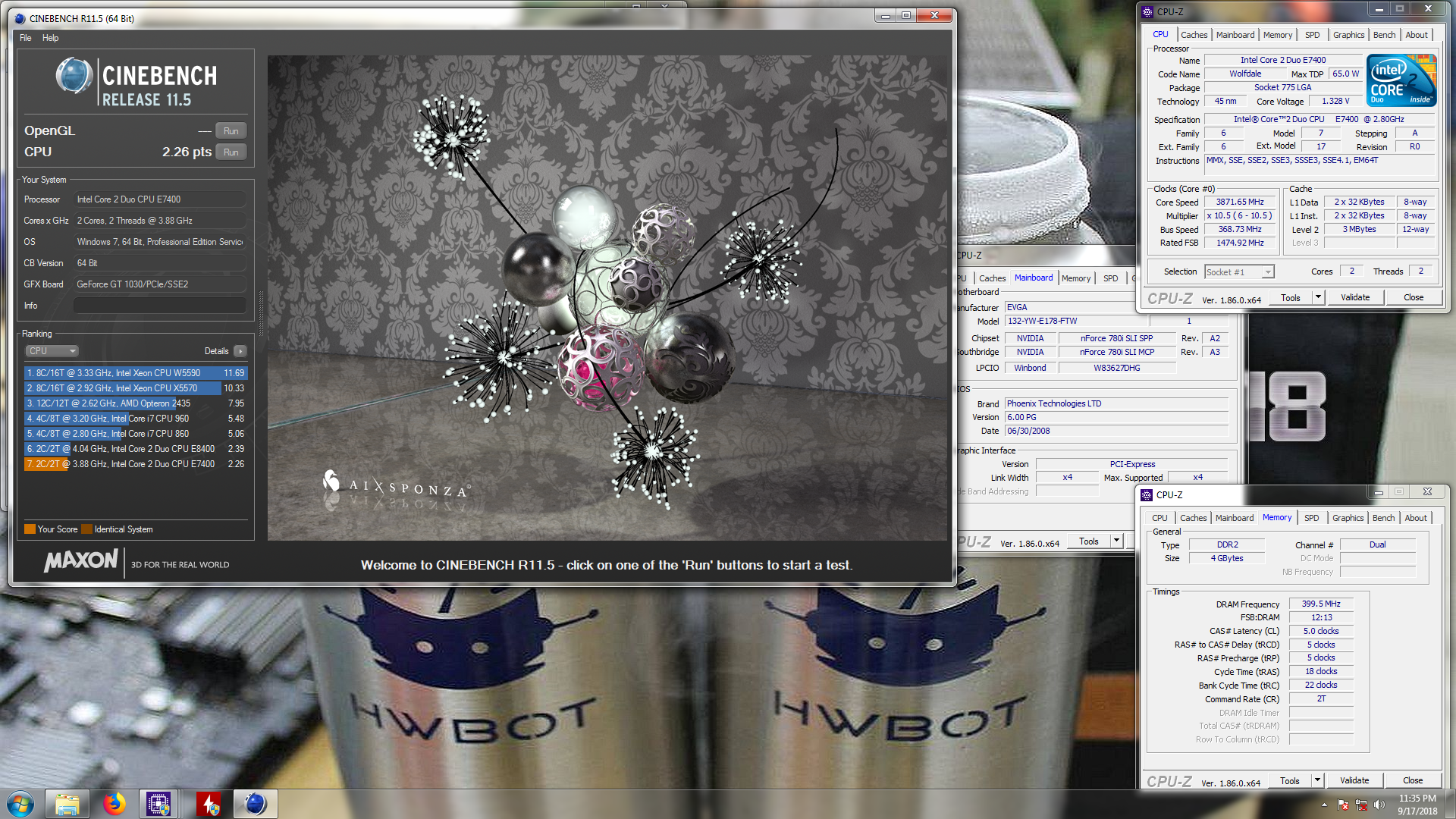Click the Cinebench title bar globe icon
Image resolution: width=1456 pixels, height=819 pixels.
pyautogui.click(x=20, y=18)
